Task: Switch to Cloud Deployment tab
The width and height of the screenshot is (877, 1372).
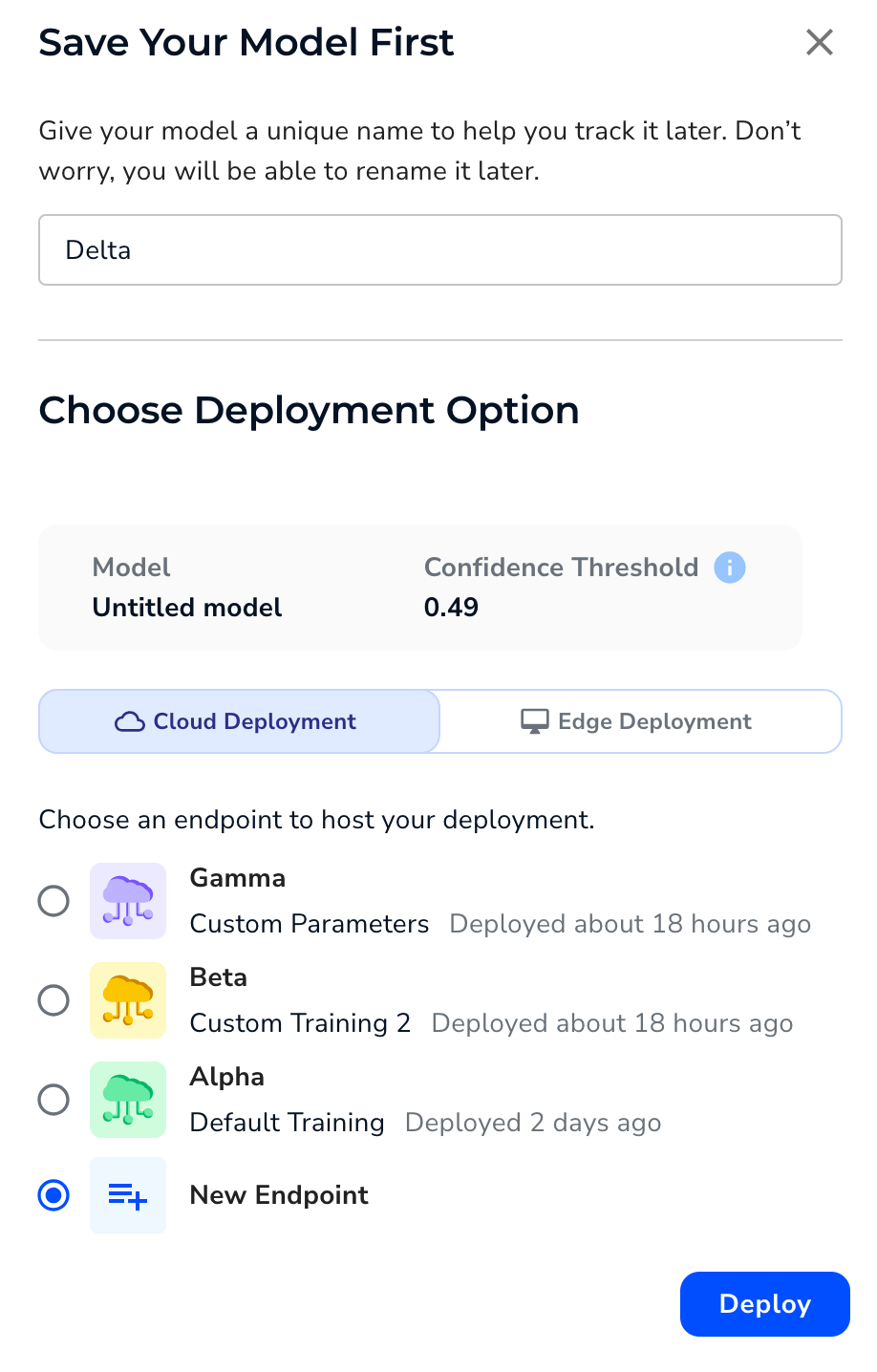Action: [239, 721]
